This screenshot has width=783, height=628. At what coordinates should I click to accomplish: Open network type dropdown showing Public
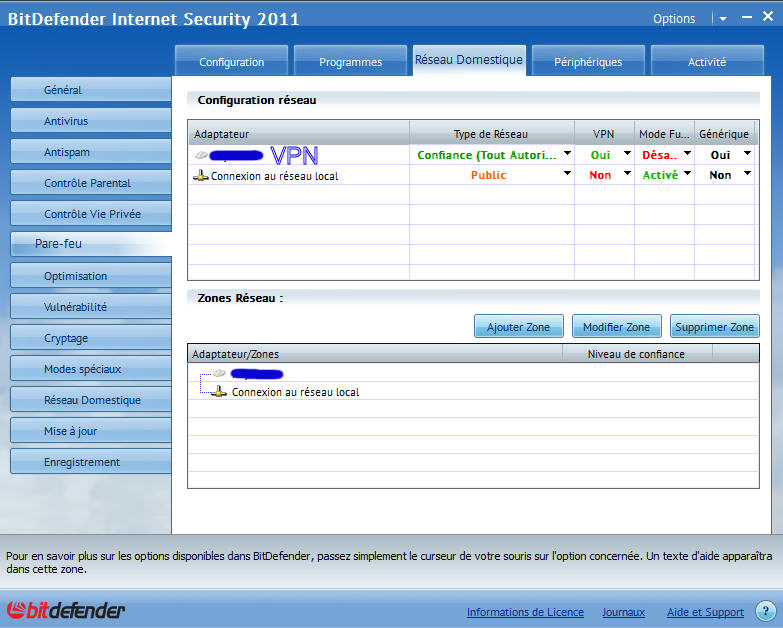pos(567,173)
